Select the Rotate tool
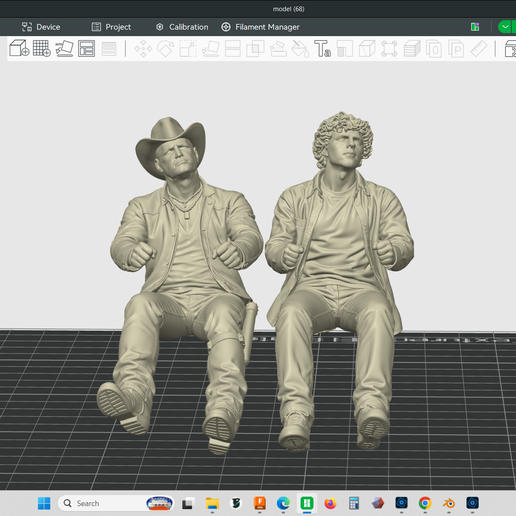516x516 pixels. (166, 49)
